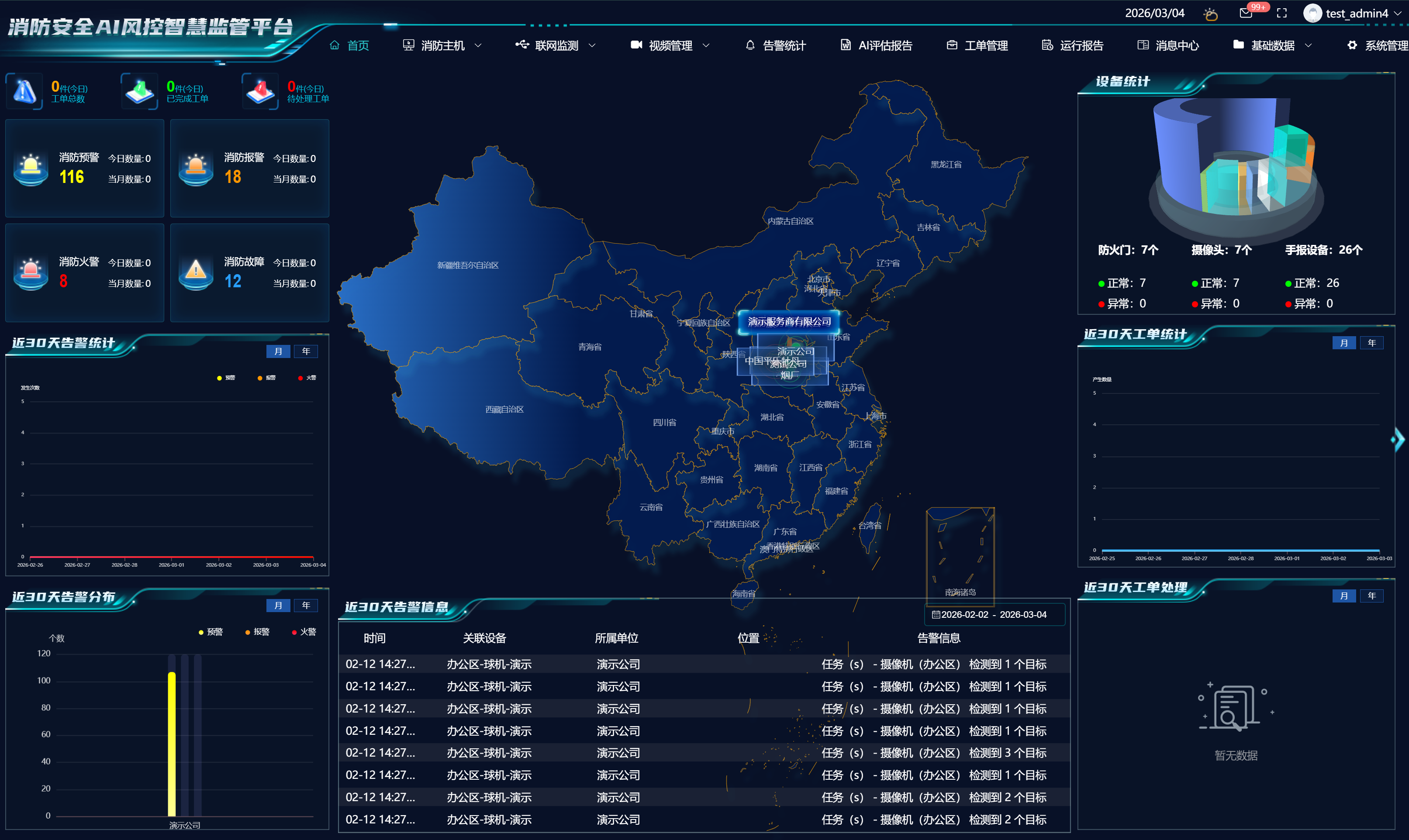1409x840 pixels.
Task: Go to the 工单管理 menu item
Action: click(986, 45)
